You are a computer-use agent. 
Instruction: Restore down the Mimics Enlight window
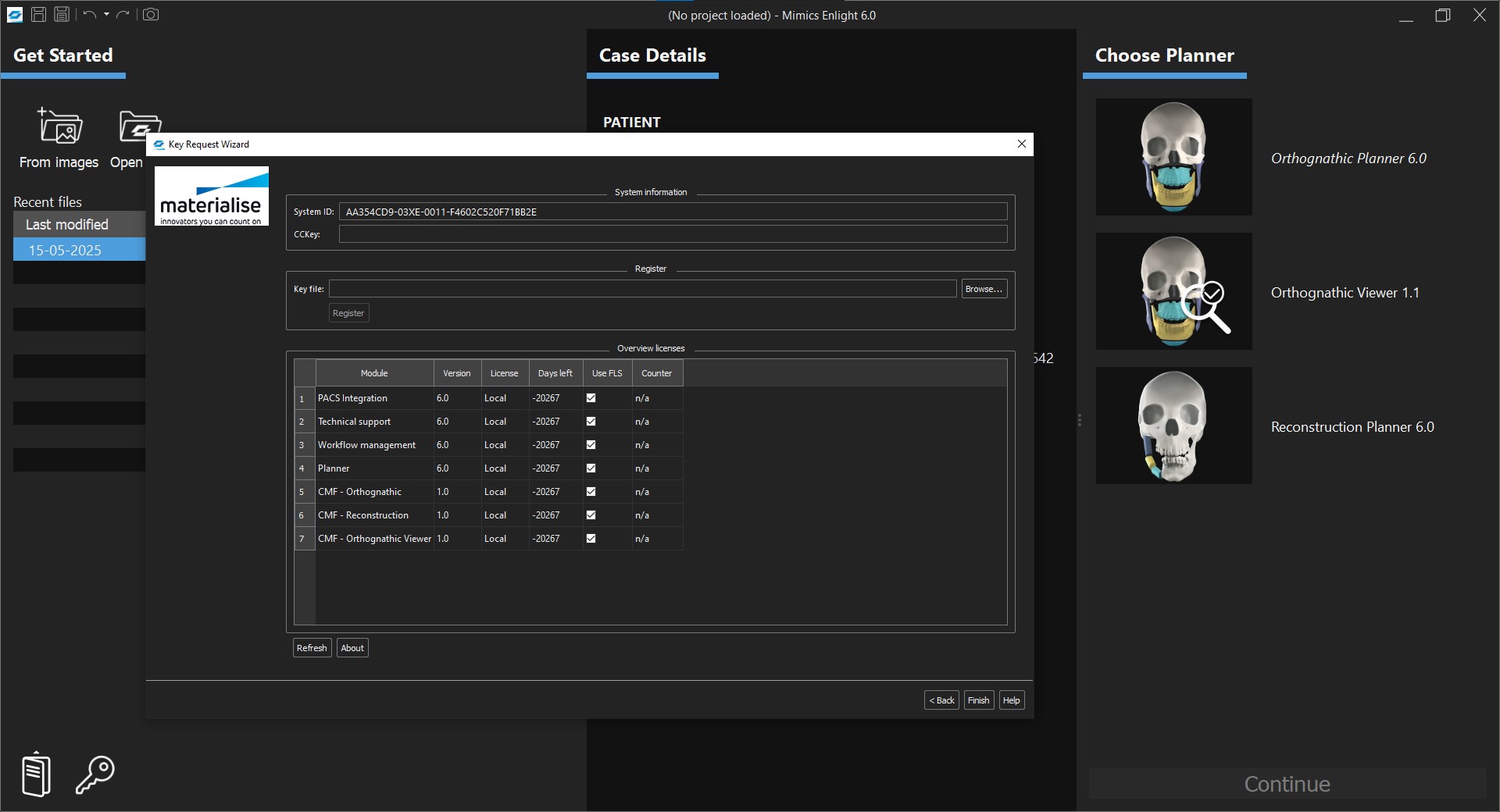point(1443,15)
